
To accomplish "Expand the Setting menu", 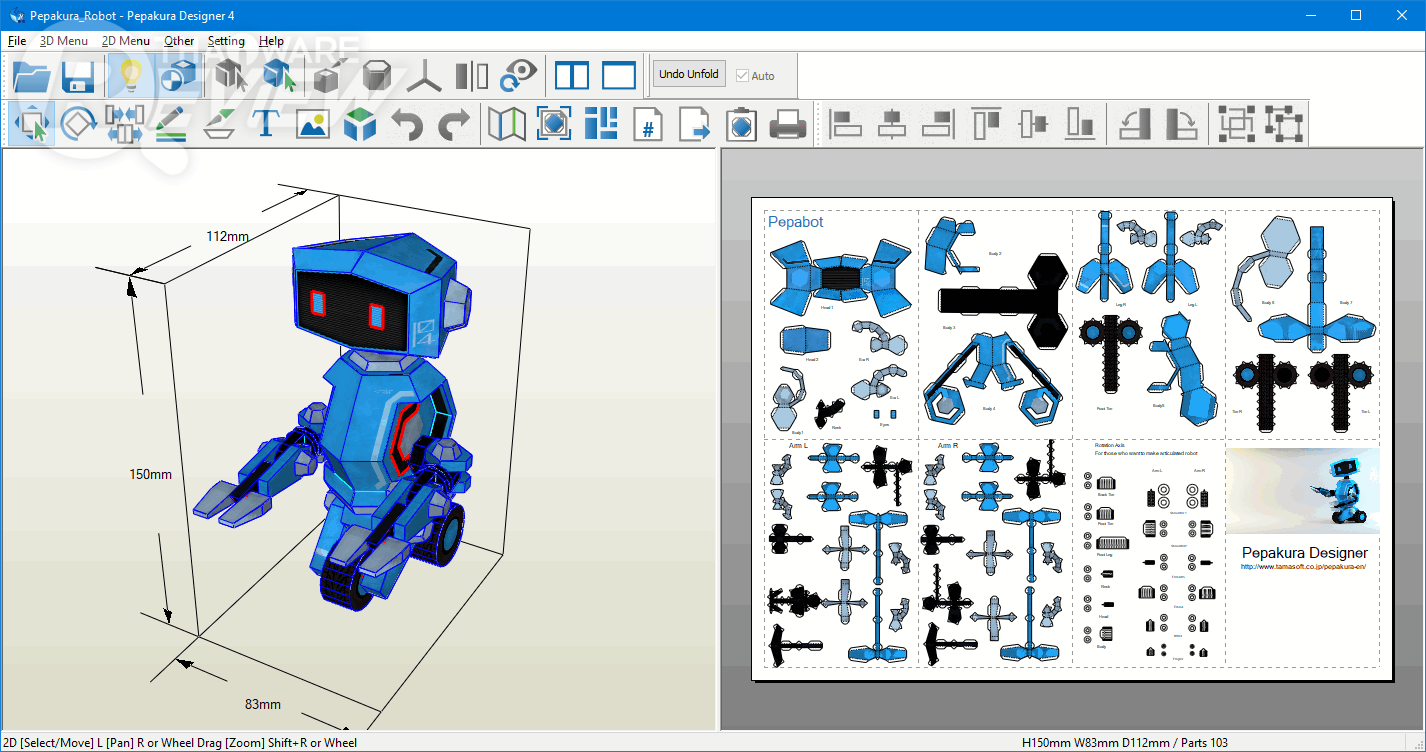I will 226,41.
